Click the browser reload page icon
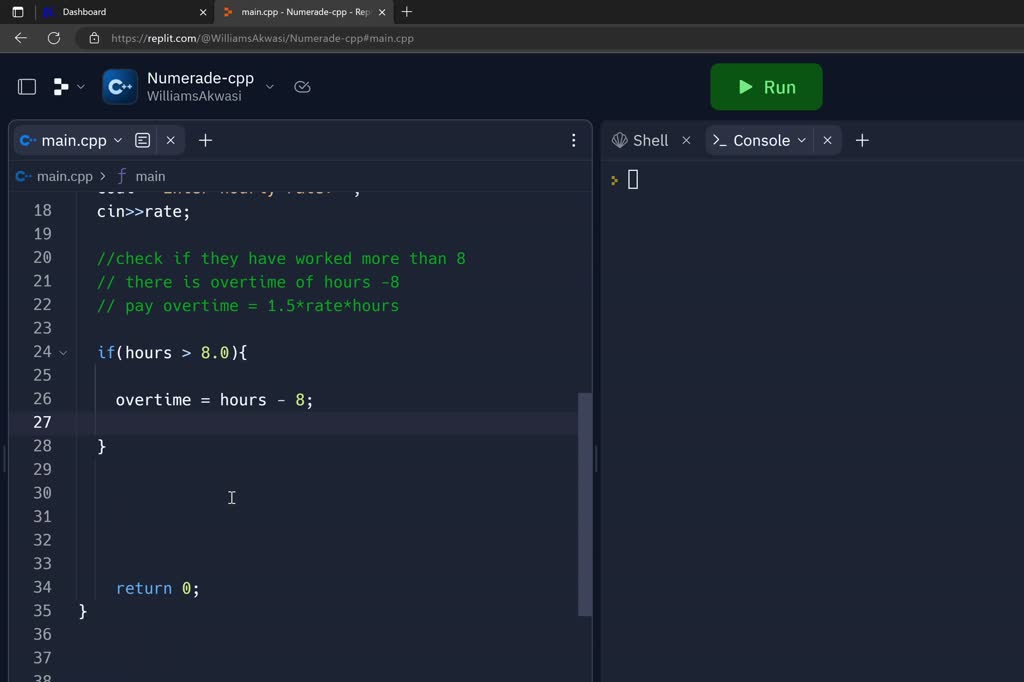This screenshot has height=682, width=1024. point(54,38)
